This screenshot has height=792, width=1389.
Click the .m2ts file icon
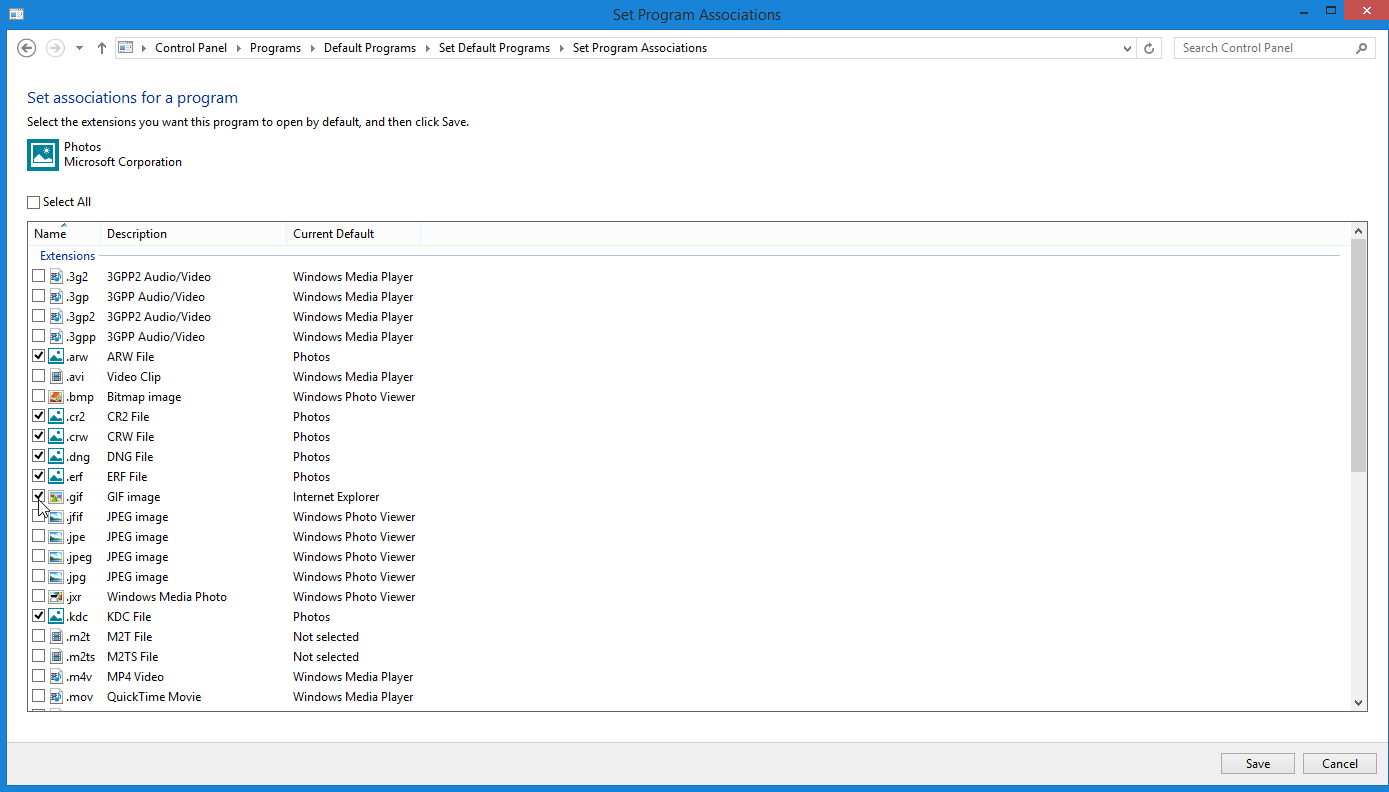coord(56,657)
